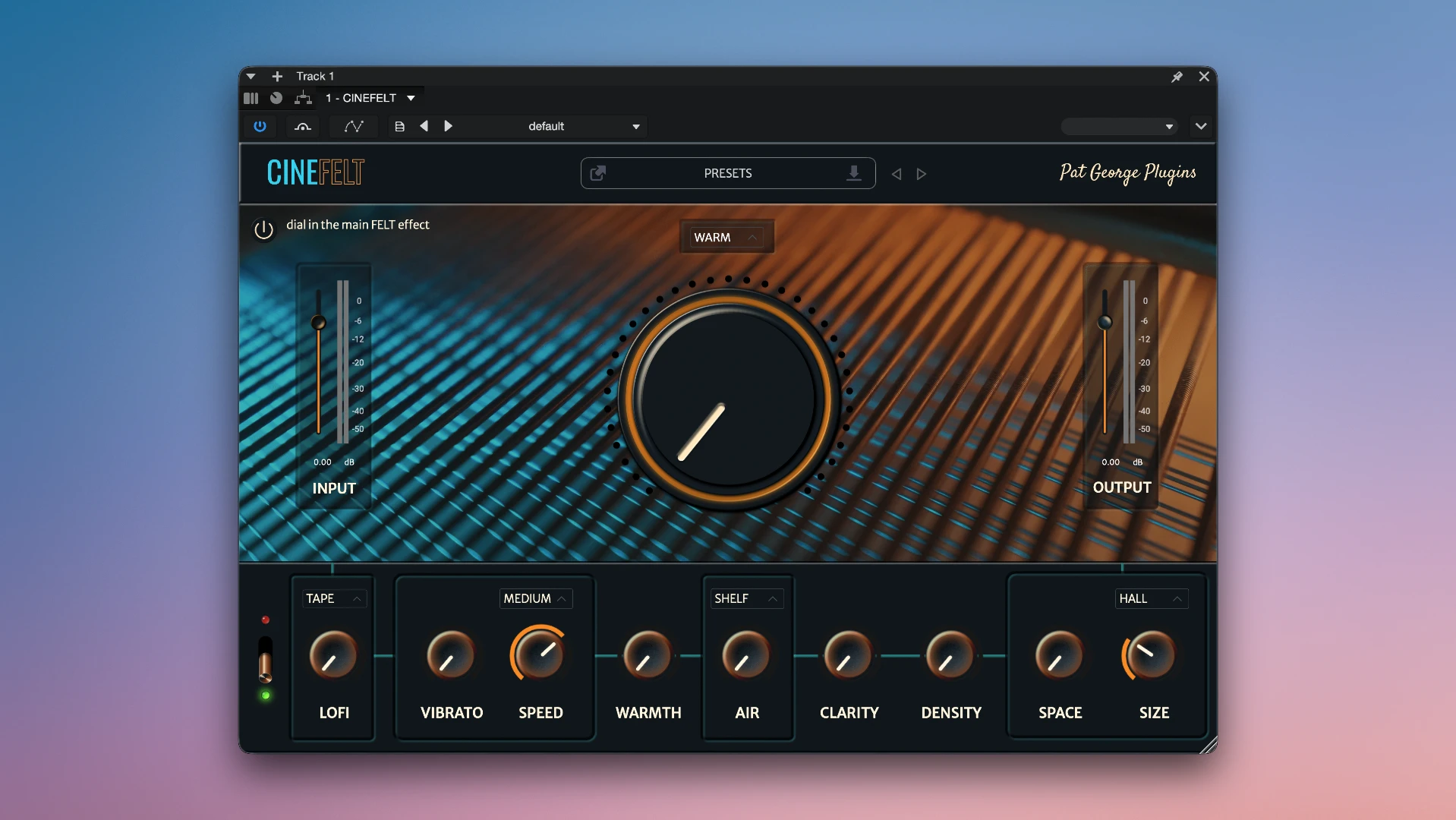The image size is (1456, 820).
Task: Open the MEDIUM vibrato dropdown
Action: pos(536,598)
